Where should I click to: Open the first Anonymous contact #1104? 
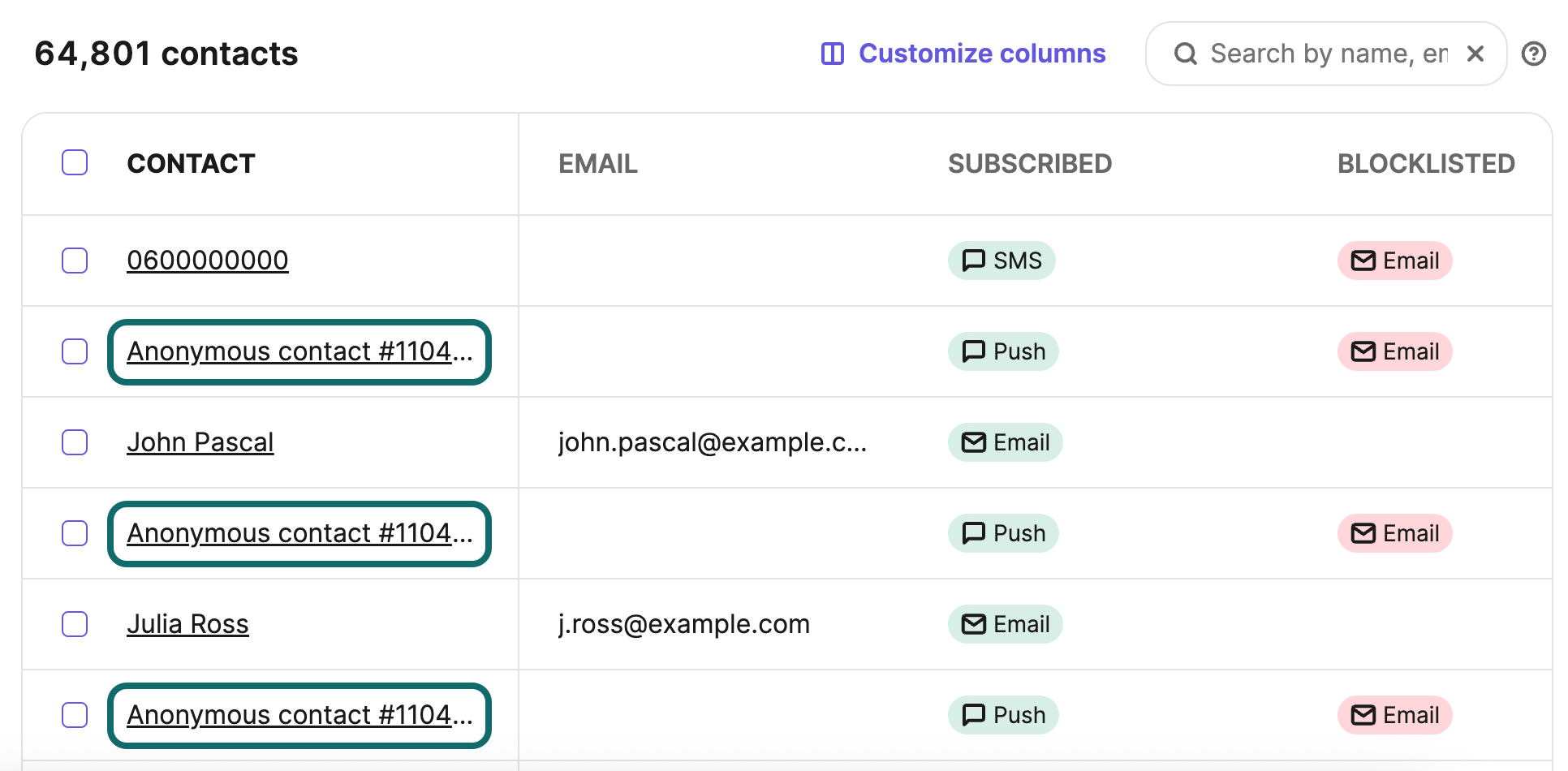(x=299, y=351)
